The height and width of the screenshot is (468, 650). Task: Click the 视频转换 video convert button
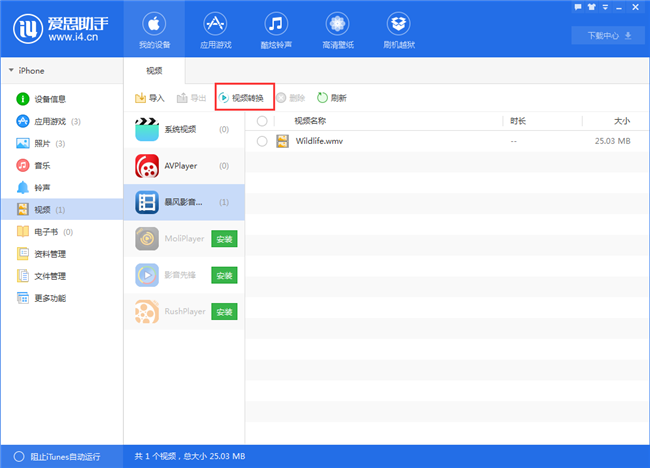pos(241,98)
